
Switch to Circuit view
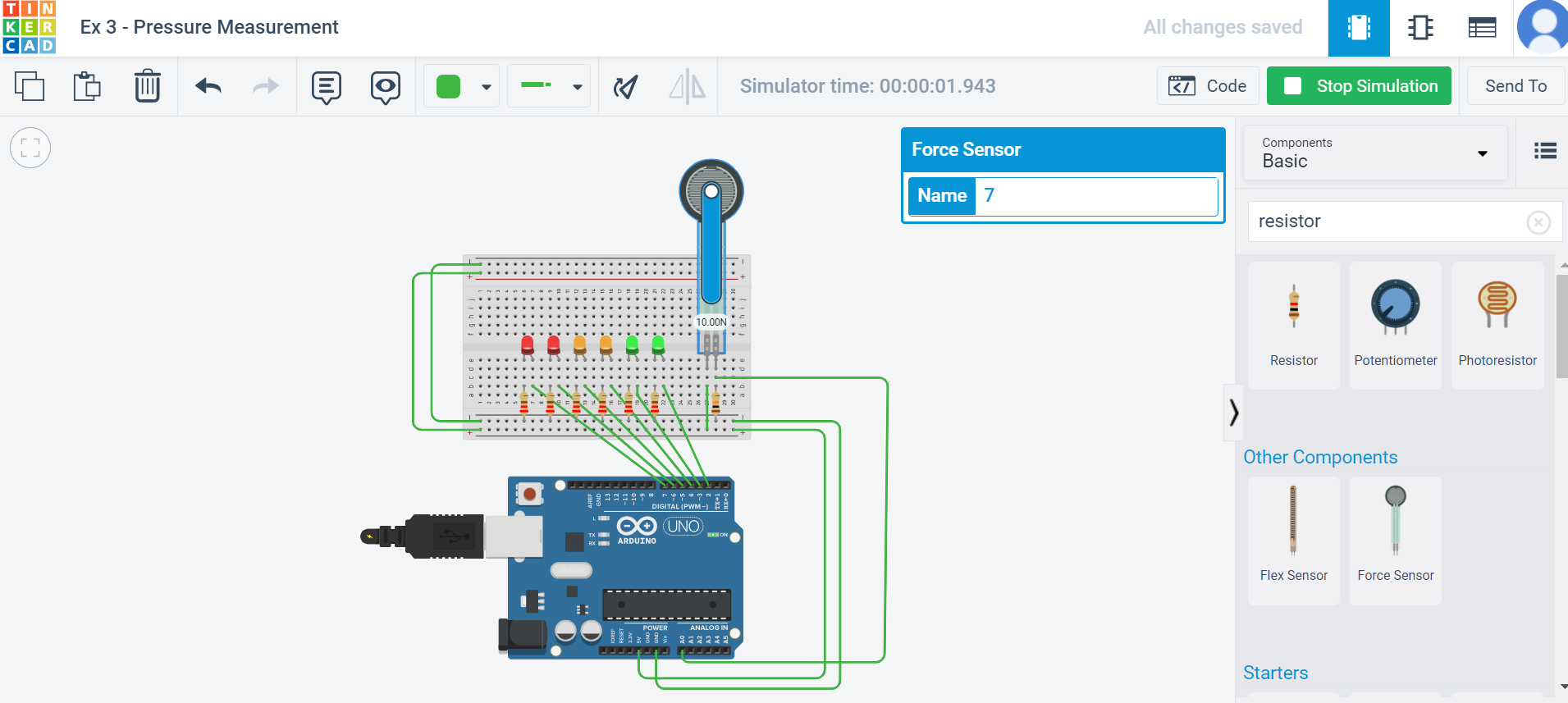[1359, 28]
